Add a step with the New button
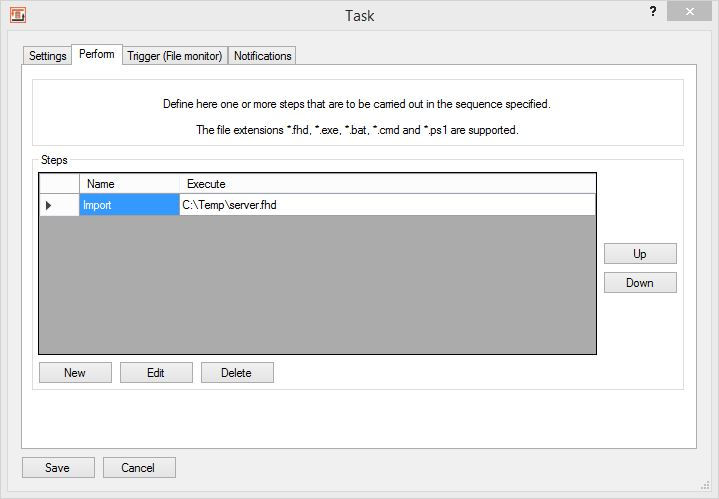The image size is (719, 499). click(75, 373)
